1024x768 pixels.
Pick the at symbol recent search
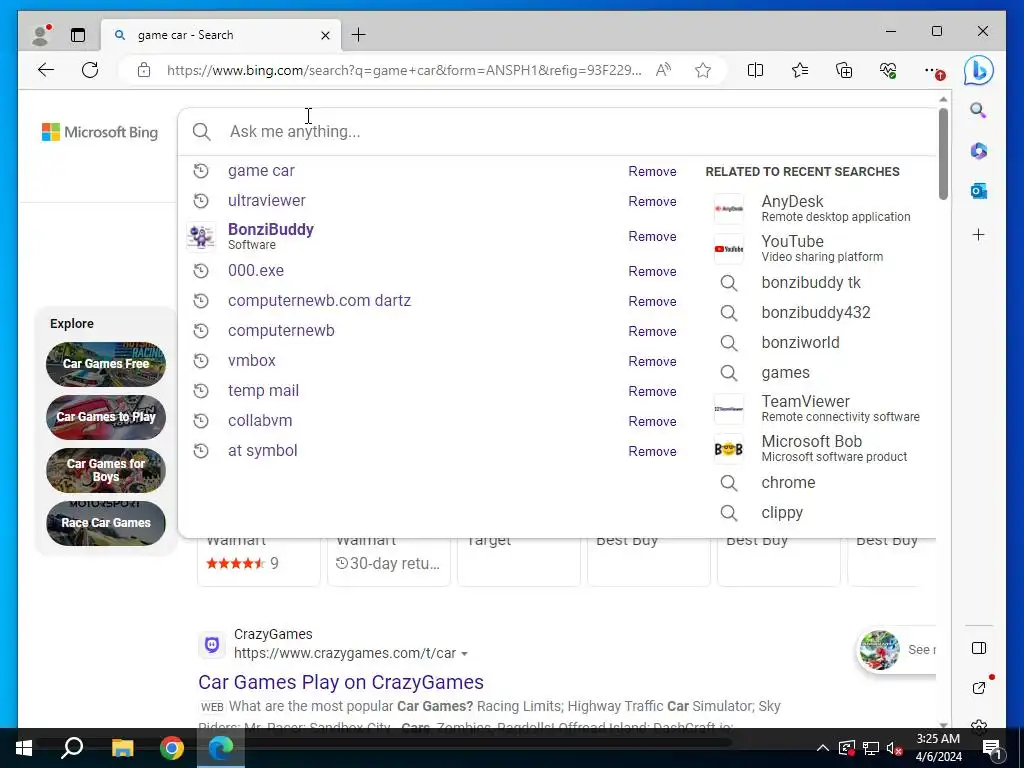click(263, 451)
